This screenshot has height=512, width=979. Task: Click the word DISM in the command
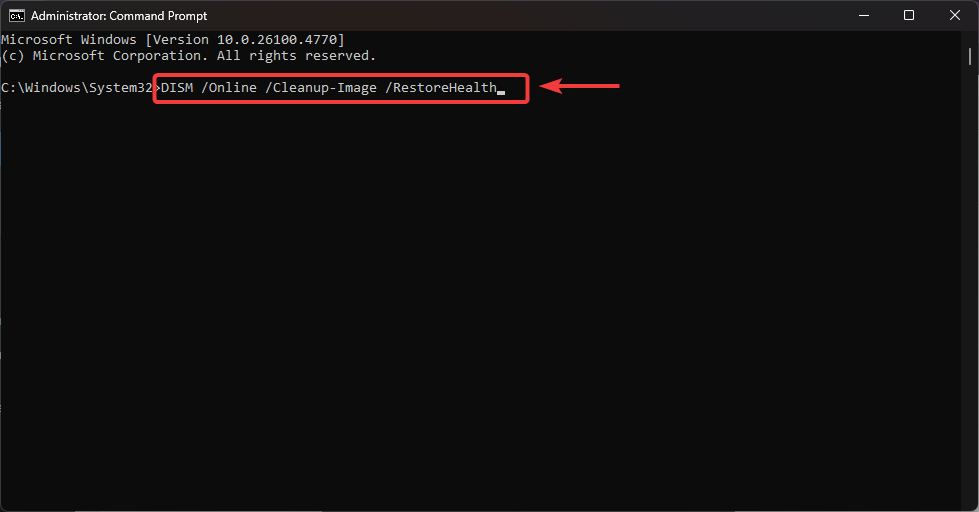(177, 88)
